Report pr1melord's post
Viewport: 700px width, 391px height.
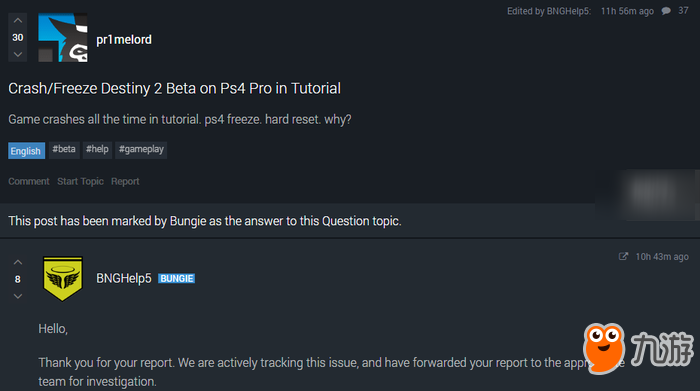(x=125, y=181)
